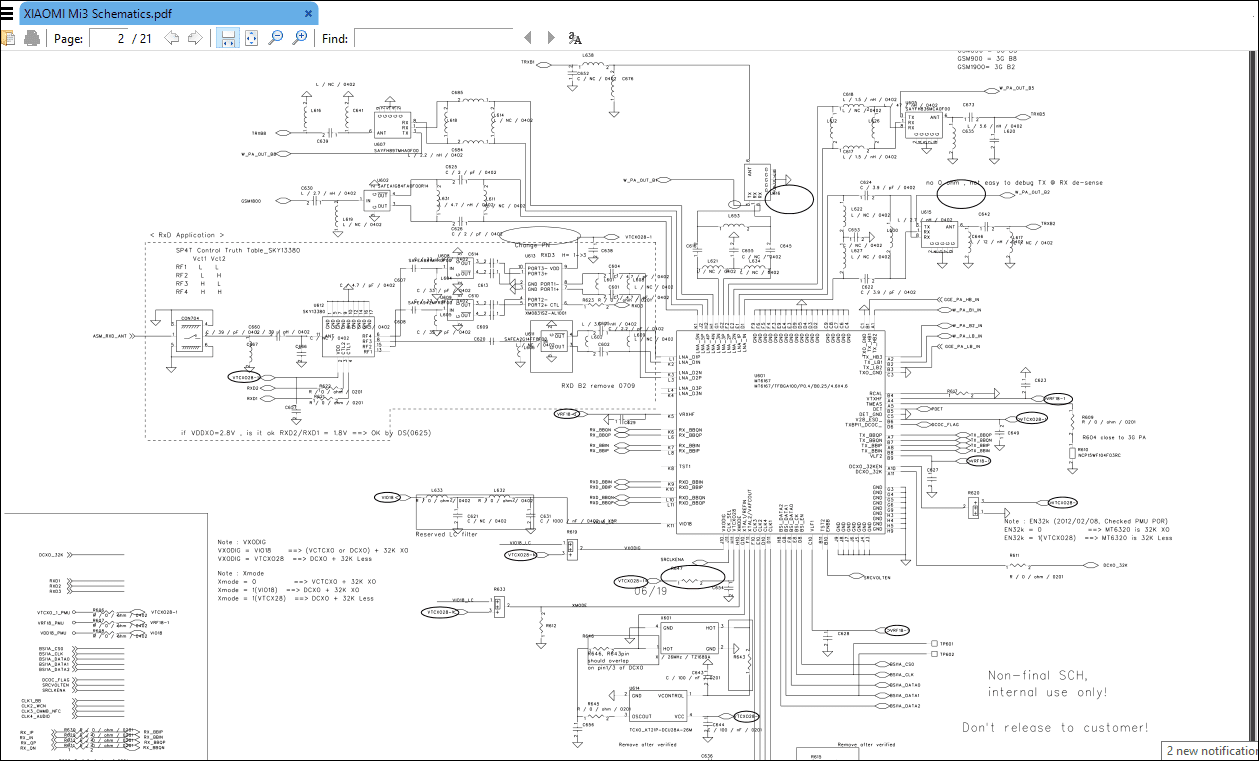Open the 2 new notifications popup
This screenshot has height=761, width=1259.
click(x=1210, y=750)
